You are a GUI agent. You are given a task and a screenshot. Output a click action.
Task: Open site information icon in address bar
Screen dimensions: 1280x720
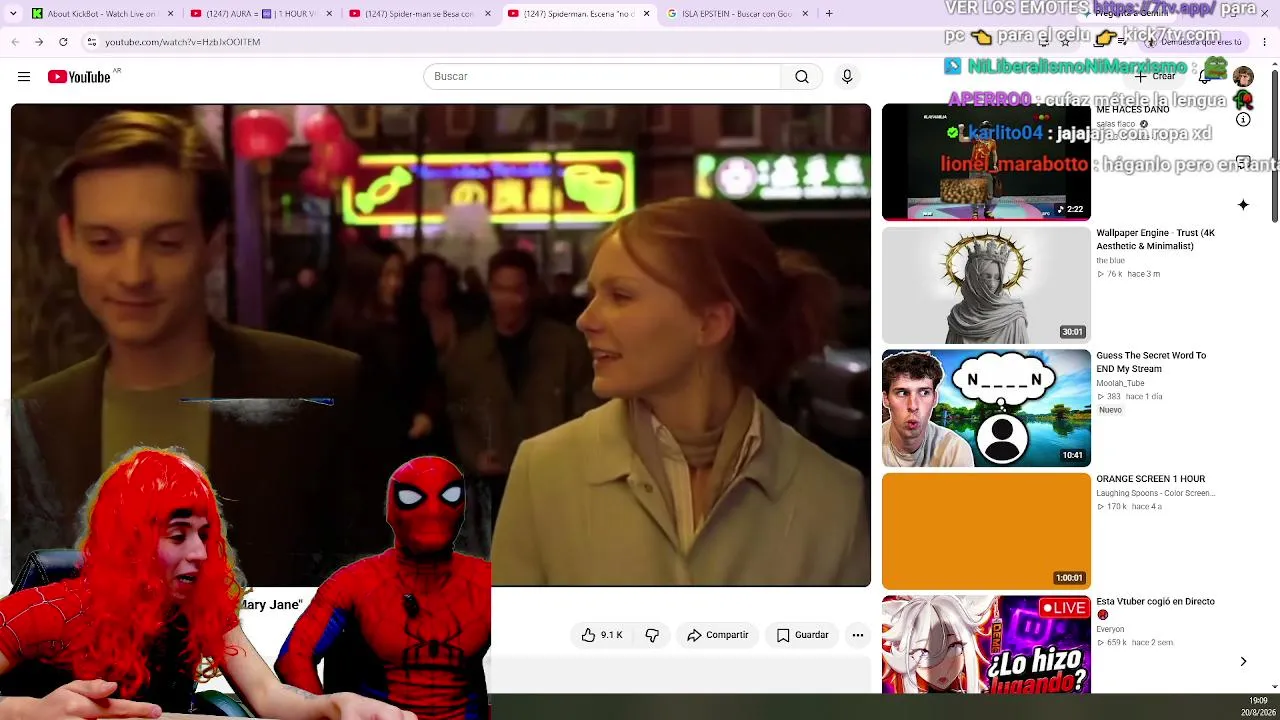(91, 42)
